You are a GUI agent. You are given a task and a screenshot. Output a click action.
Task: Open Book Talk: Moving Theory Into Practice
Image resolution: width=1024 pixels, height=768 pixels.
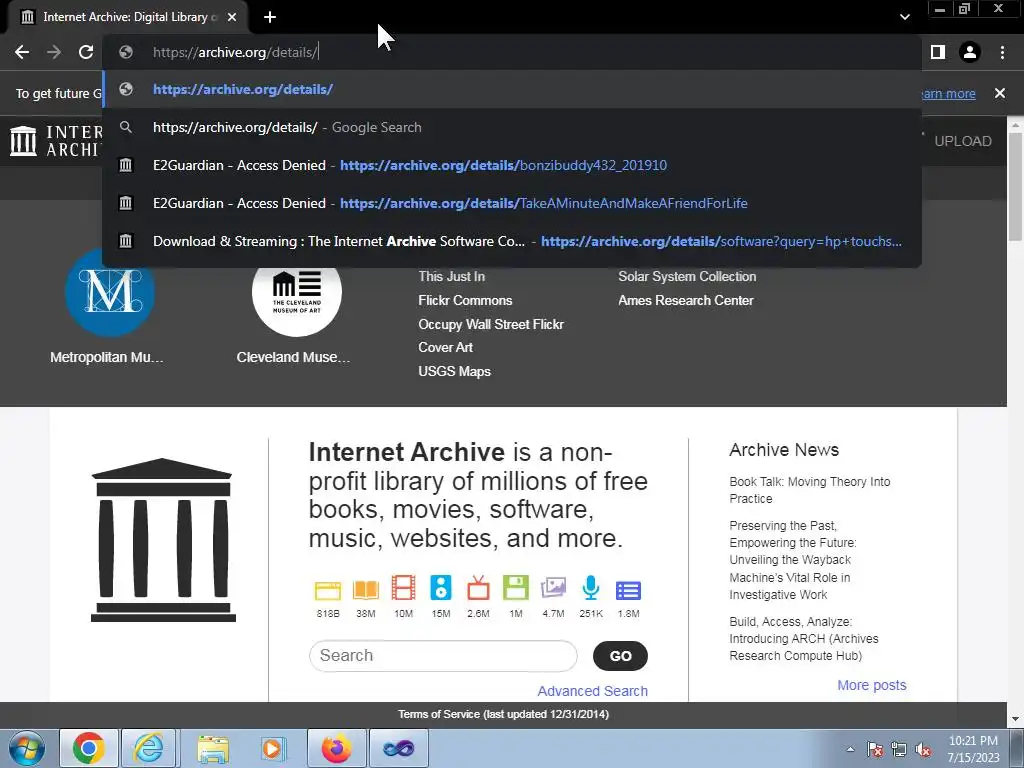[x=810, y=490]
